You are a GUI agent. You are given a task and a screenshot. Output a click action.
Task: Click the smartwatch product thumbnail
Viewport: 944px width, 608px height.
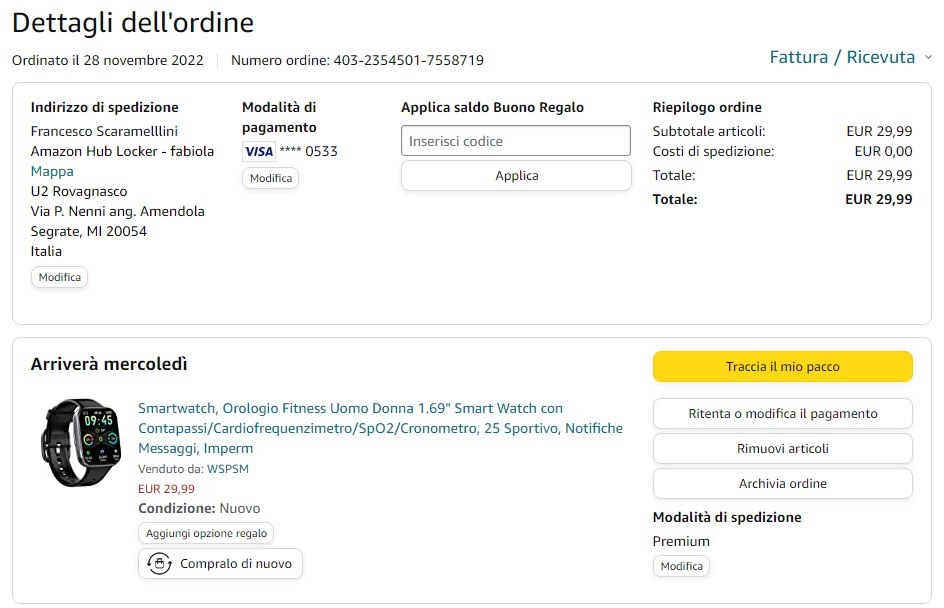click(79, 442)
